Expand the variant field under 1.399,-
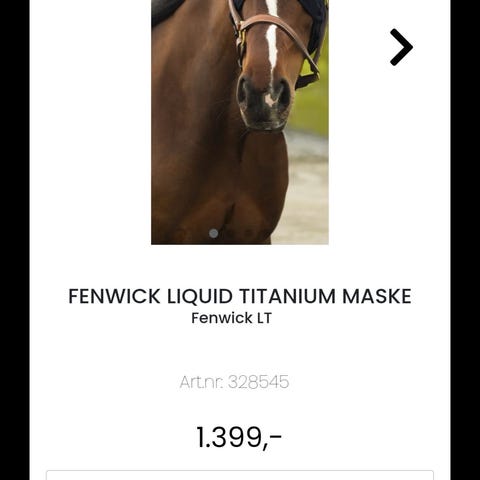 coord(240,475)
